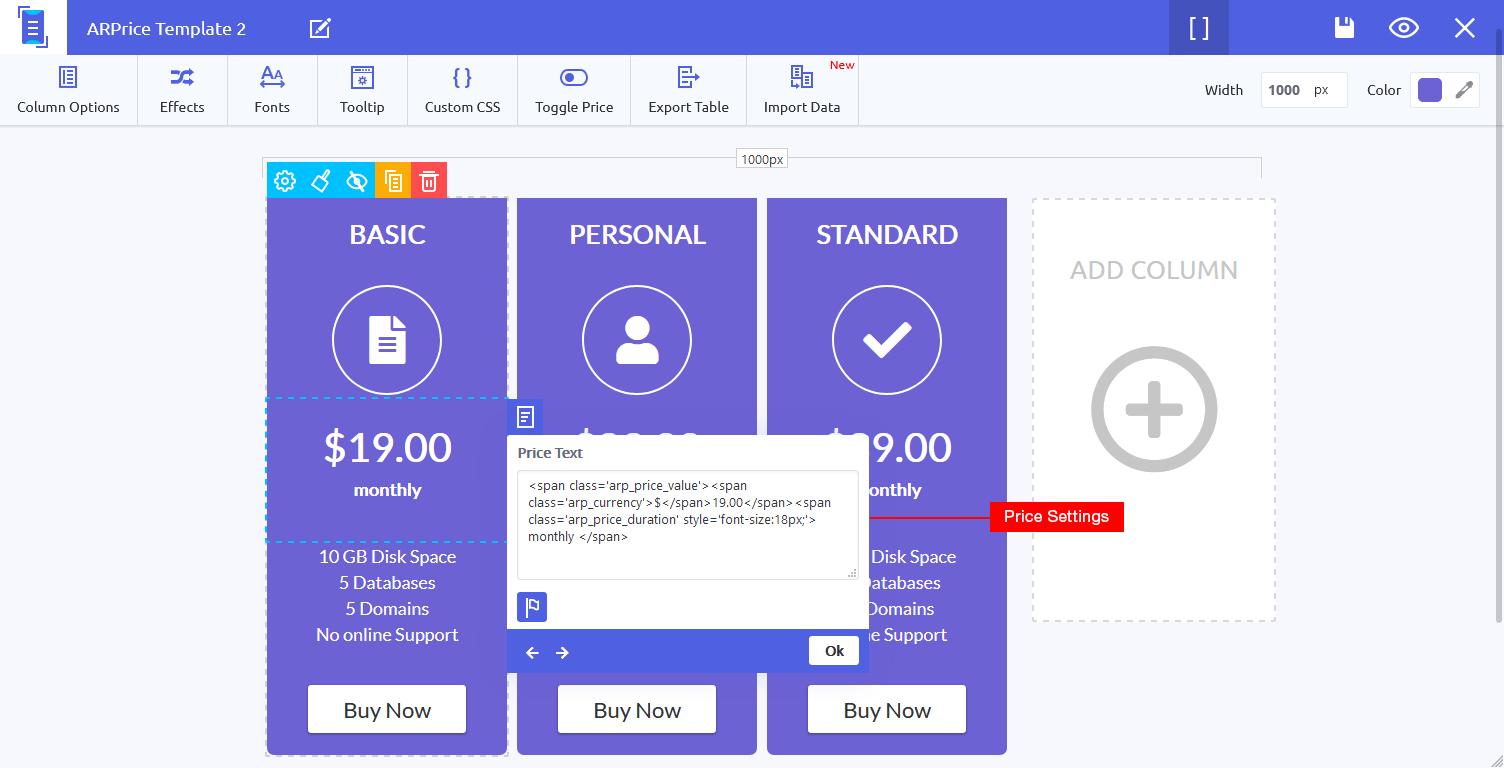Open Toggle Price settings
Viewport: 1504px width, 768px height.
574,90
